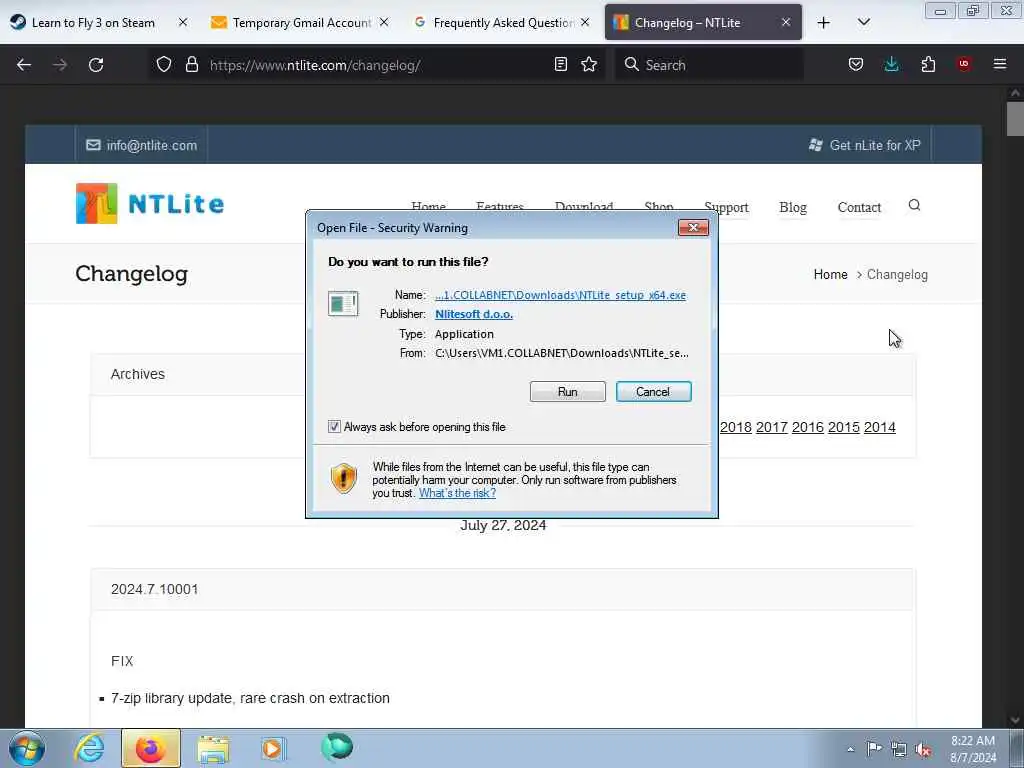1024x768 pixels.
Task: Open the 2018 archive link
Action: [x=735, y=427]
